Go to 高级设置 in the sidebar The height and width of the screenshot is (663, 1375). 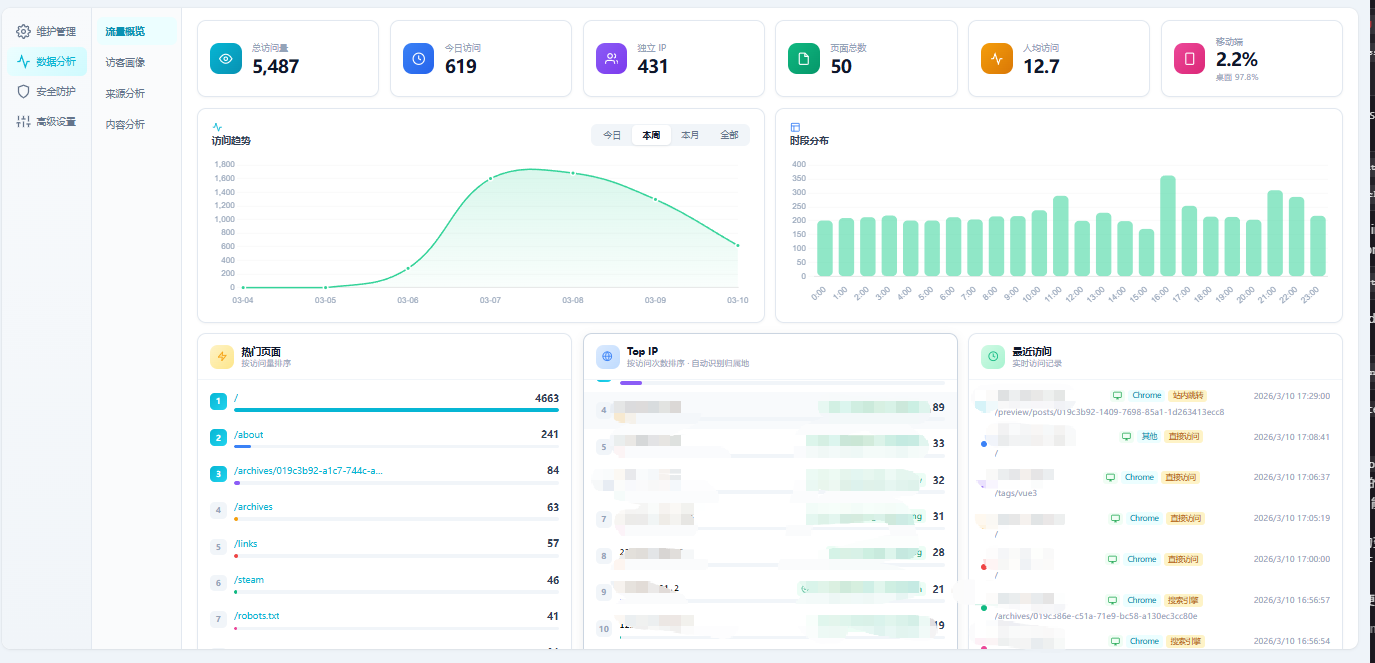(47, 122)
